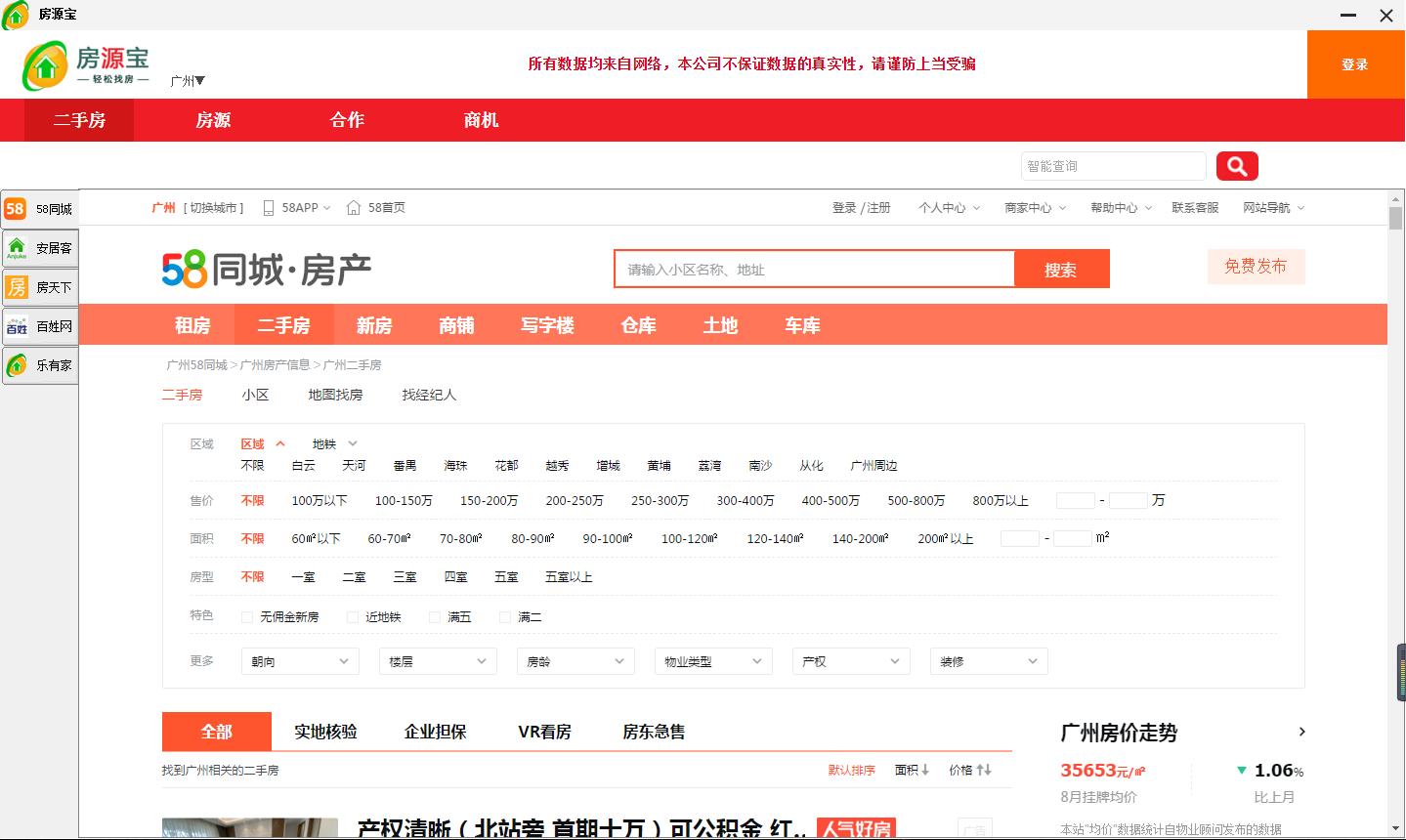The height and width of the screenshot is (840, 1406).
Task: Click the orange 登录 button
Action: point(1355,64)
